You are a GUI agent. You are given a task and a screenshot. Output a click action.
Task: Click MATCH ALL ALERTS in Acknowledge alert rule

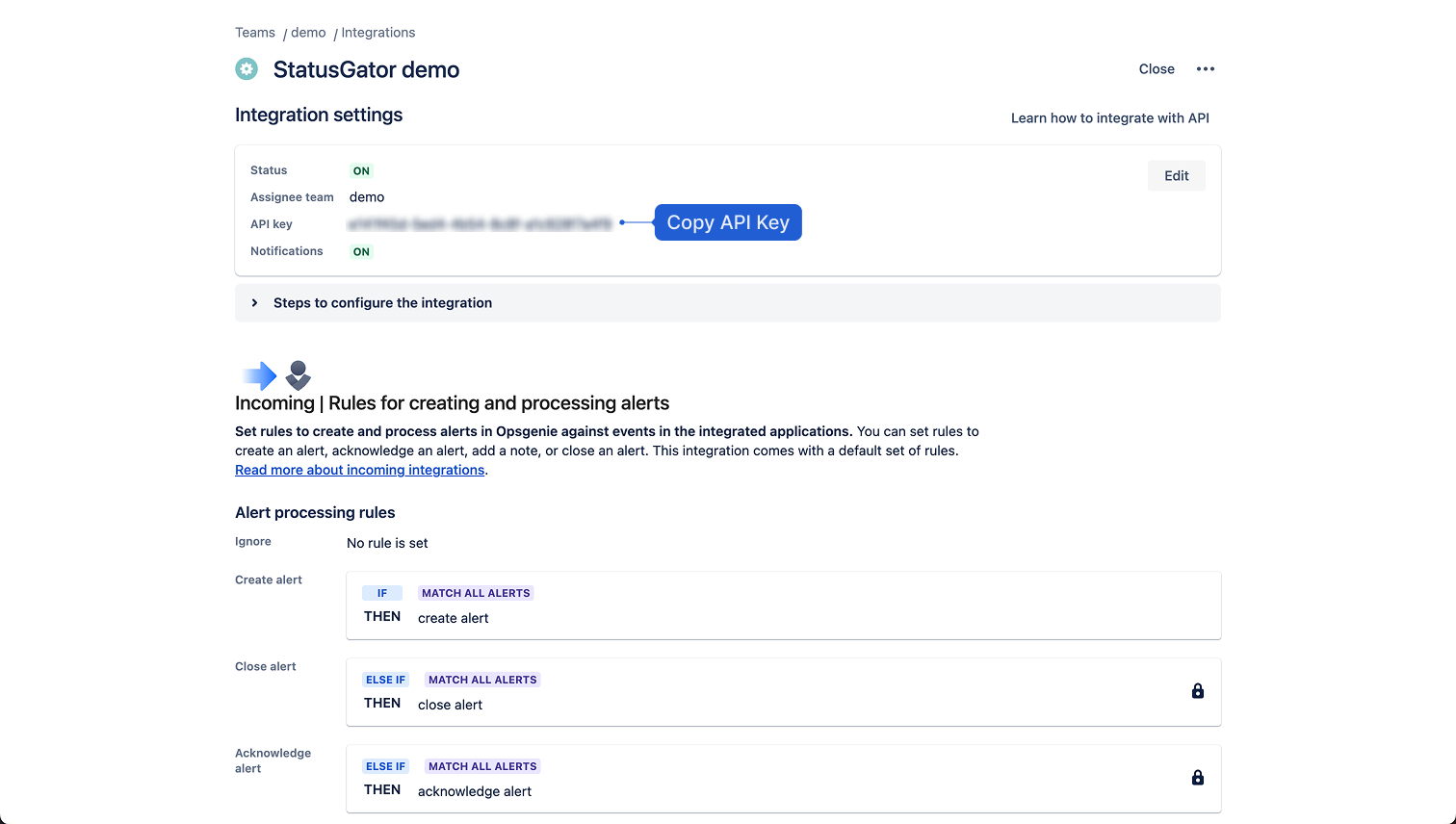482,766
